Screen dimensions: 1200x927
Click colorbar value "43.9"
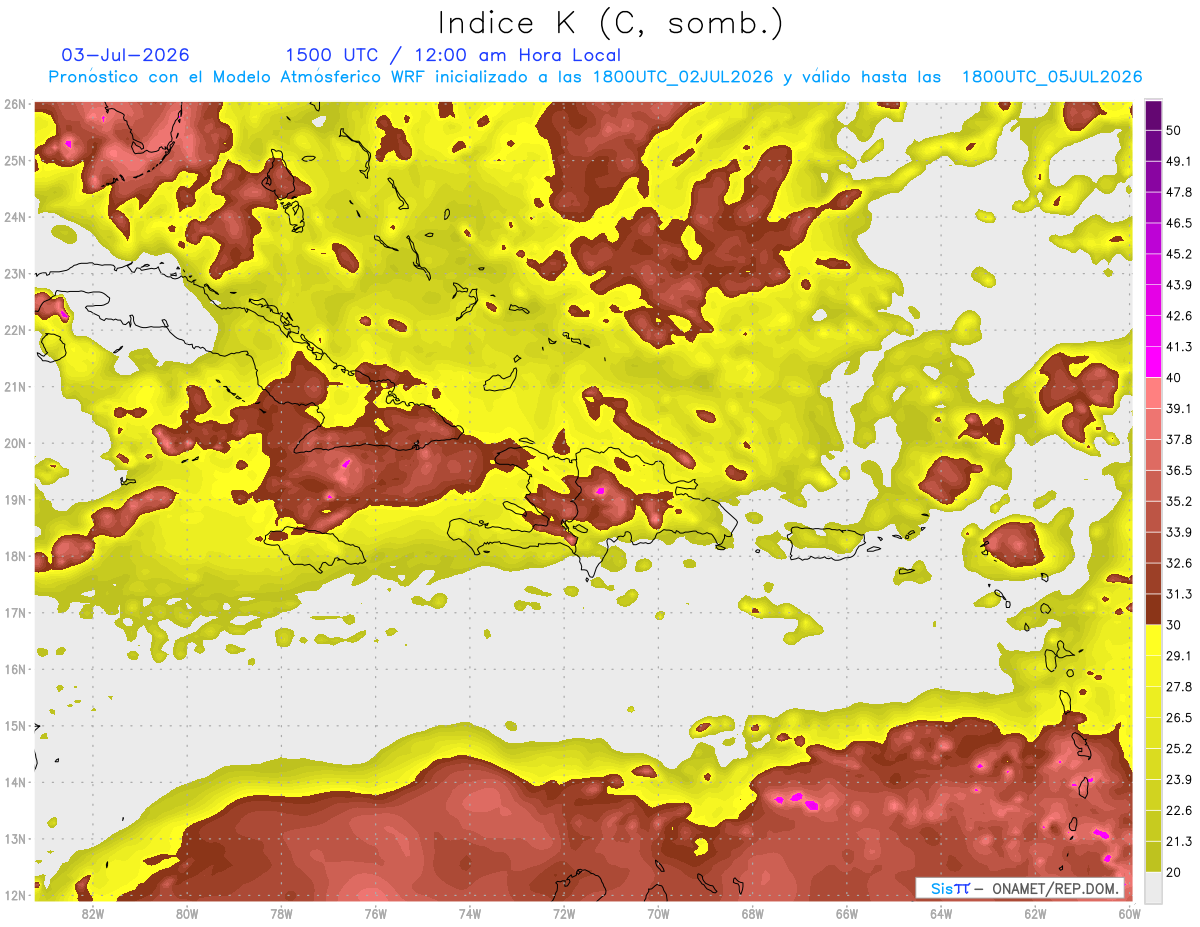point(1178,285)
